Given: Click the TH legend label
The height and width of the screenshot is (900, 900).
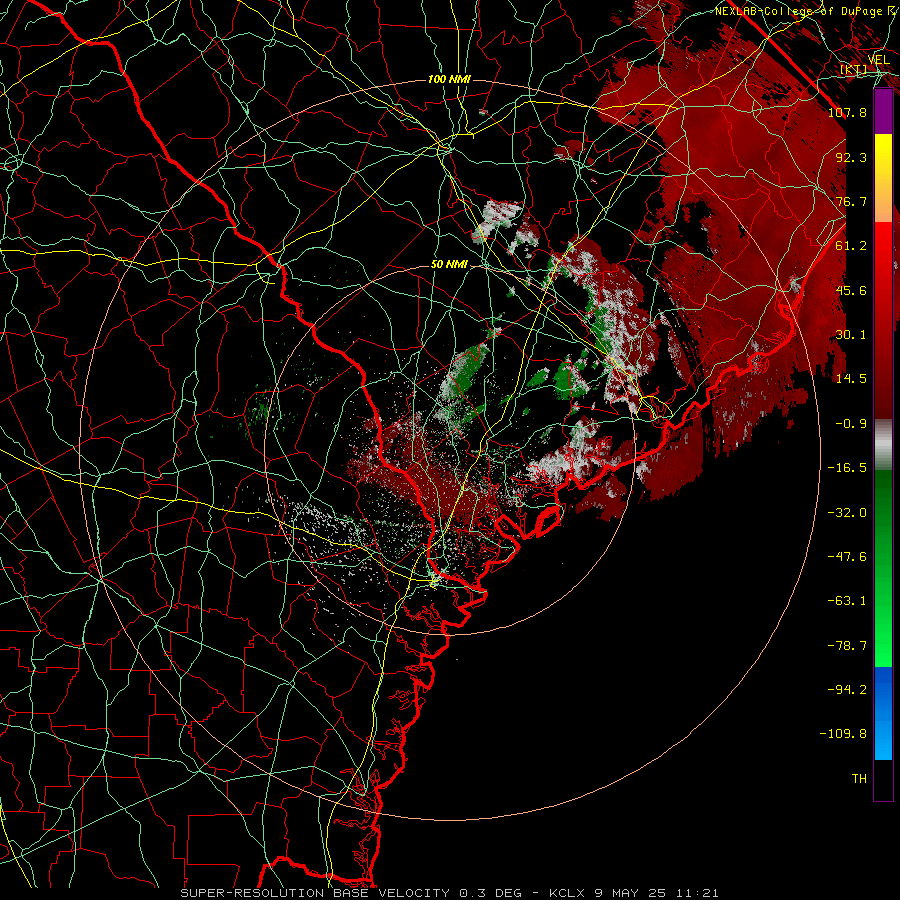Looking at the screenshot, I should (x=859, y=779).
